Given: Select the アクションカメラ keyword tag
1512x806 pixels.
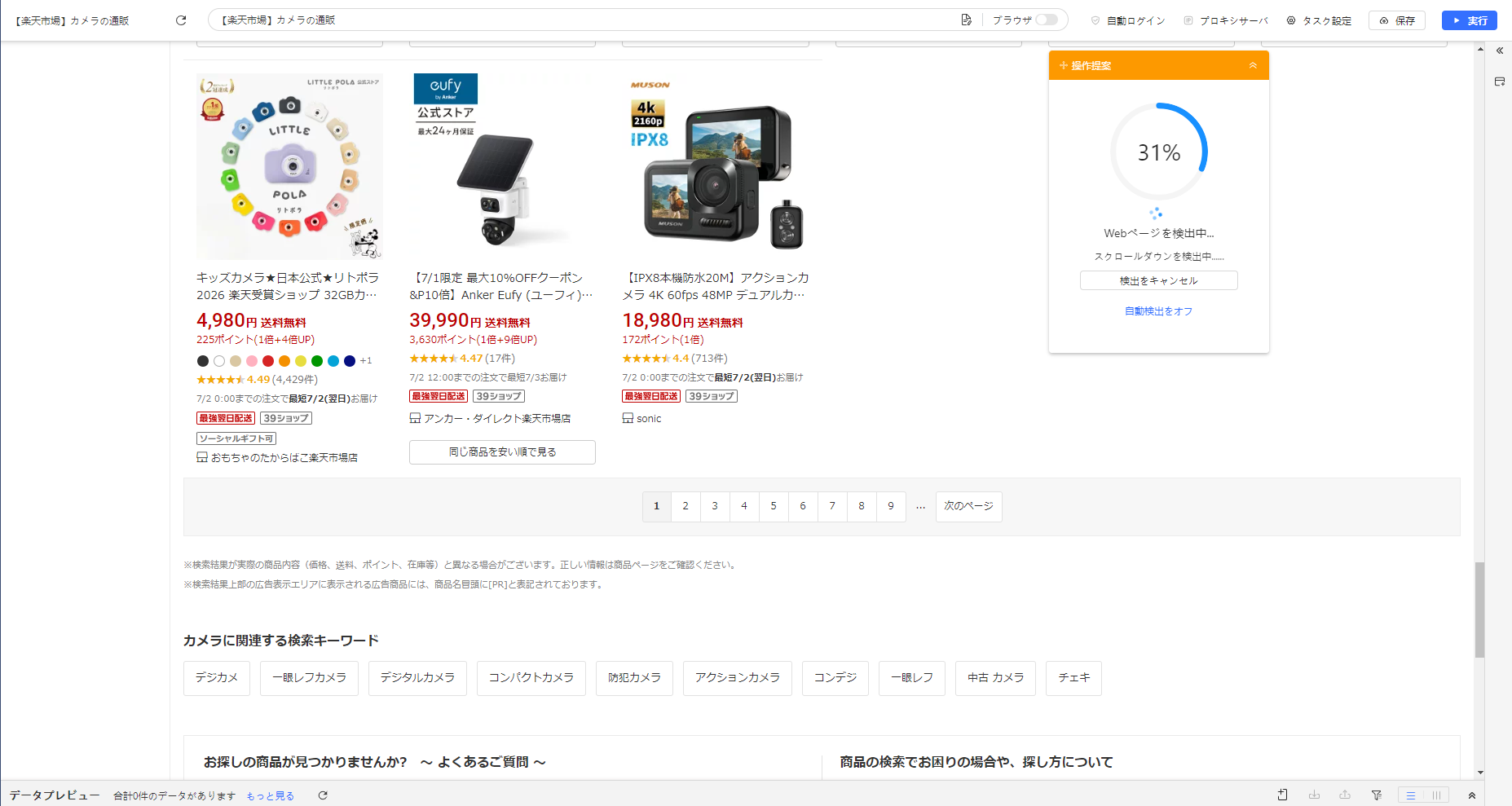Looking at the screenshot, I should tap(738, 678).
